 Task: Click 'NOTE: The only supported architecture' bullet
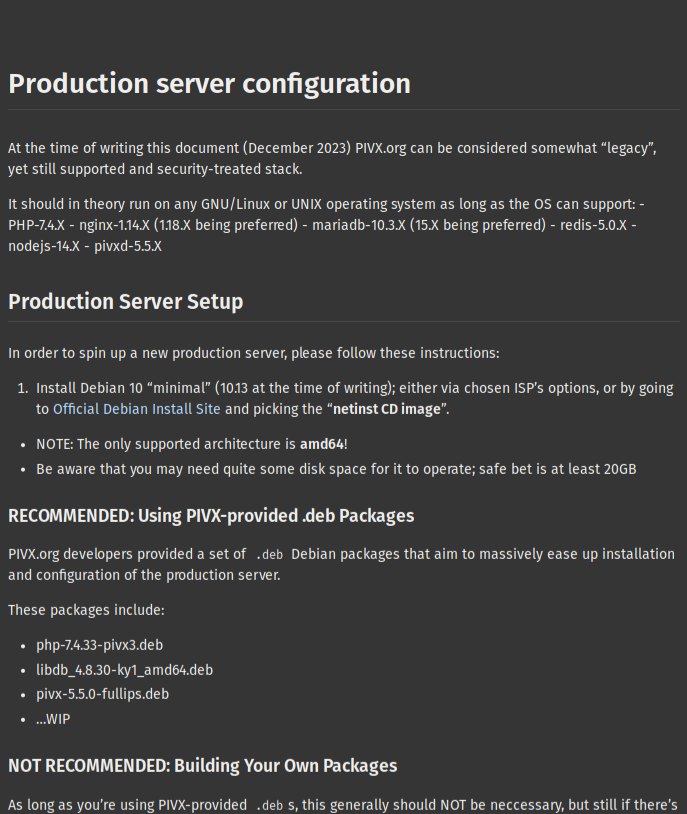click(x=192, y=444)
